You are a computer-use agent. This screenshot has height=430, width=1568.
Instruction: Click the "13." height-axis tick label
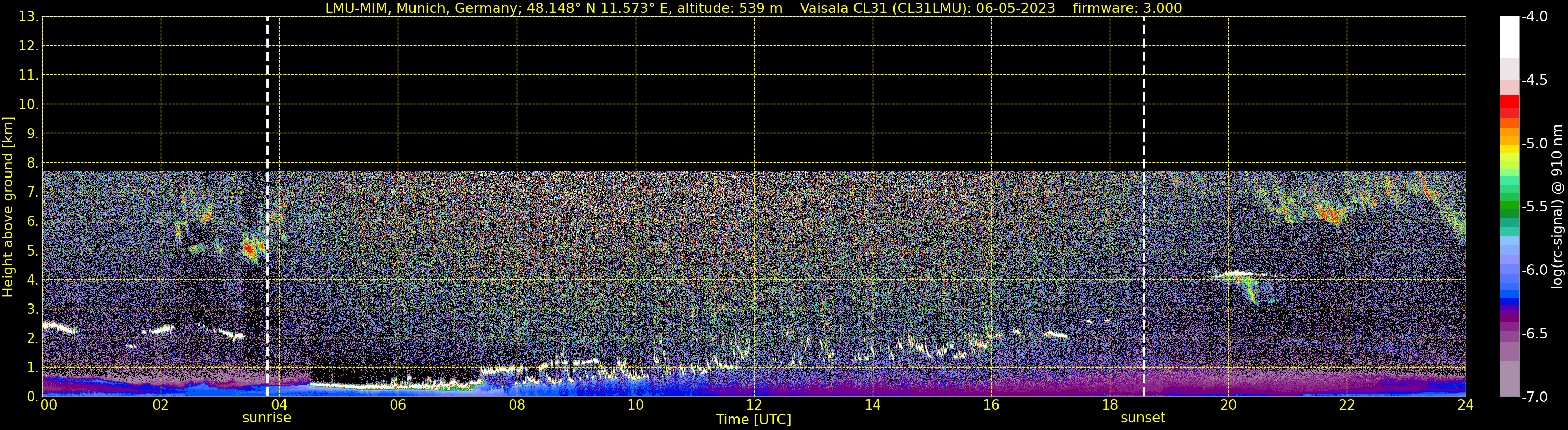29,17
